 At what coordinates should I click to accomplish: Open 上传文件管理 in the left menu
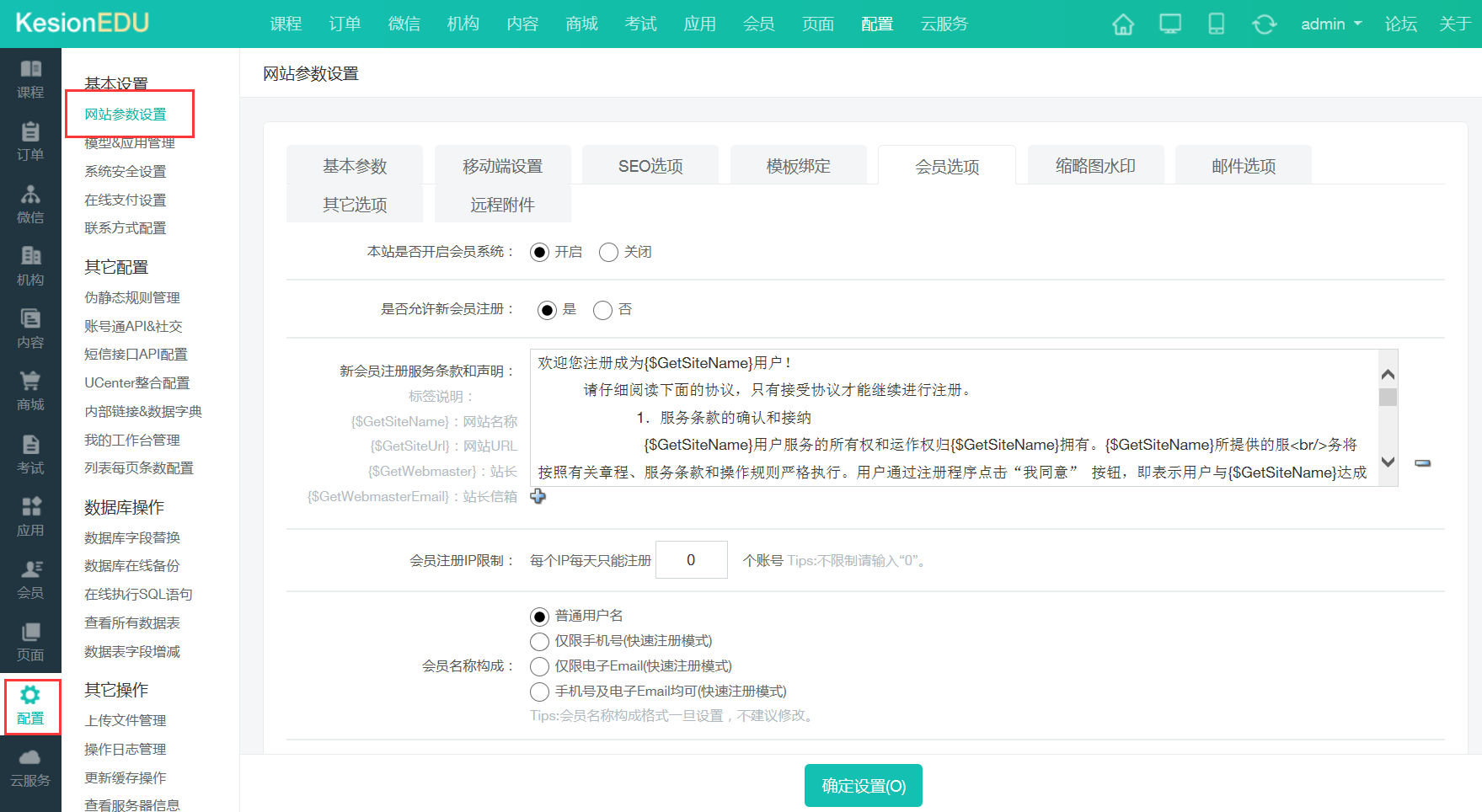click(x=125, y=720)
